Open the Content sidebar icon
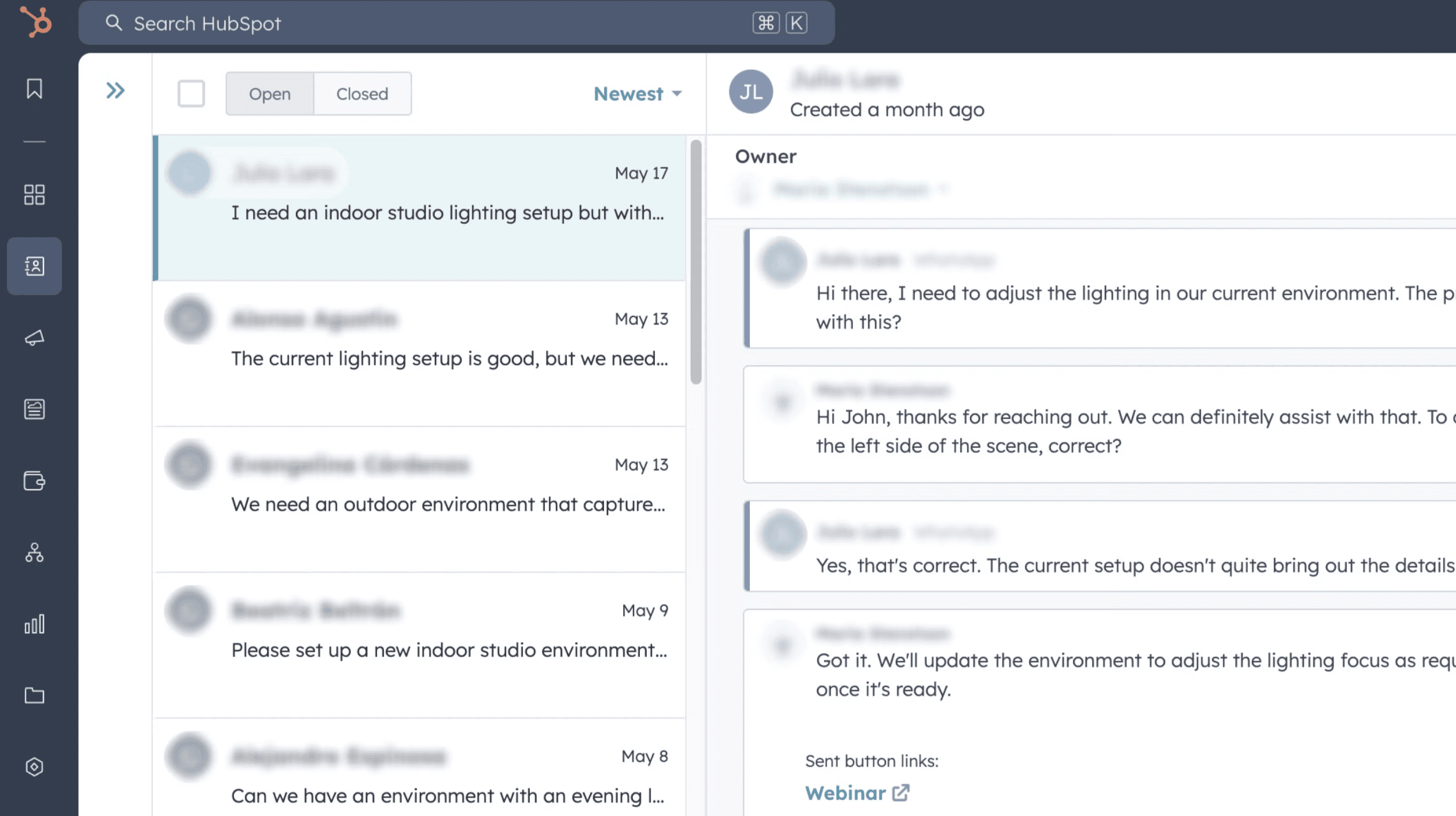 34,409
